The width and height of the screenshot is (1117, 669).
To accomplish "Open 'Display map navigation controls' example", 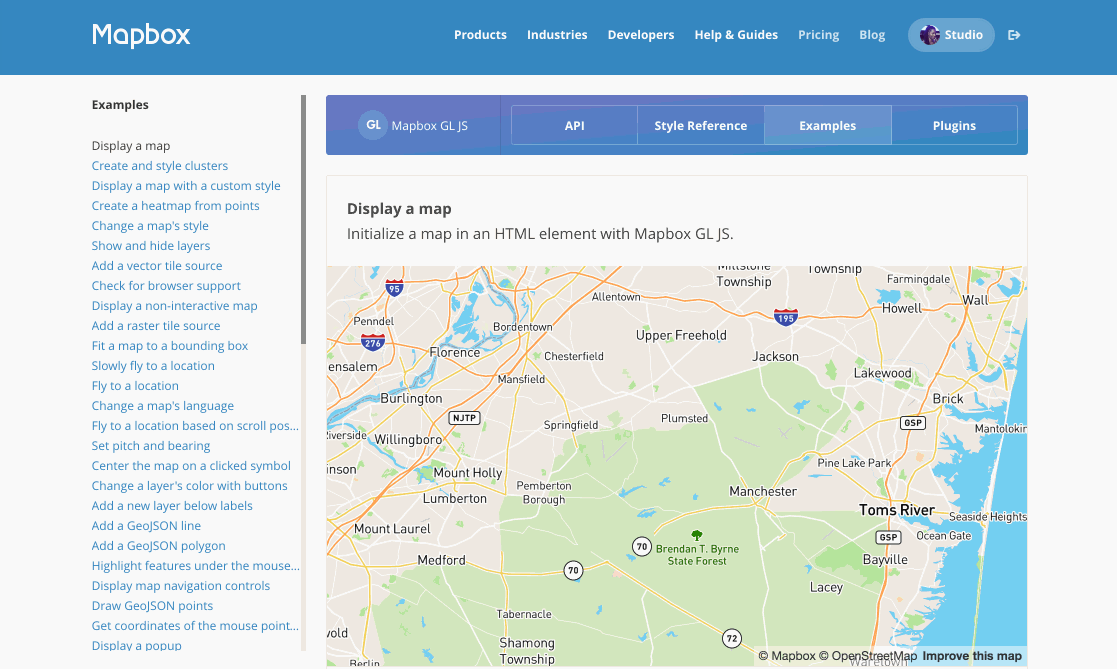I will [181, 586].
